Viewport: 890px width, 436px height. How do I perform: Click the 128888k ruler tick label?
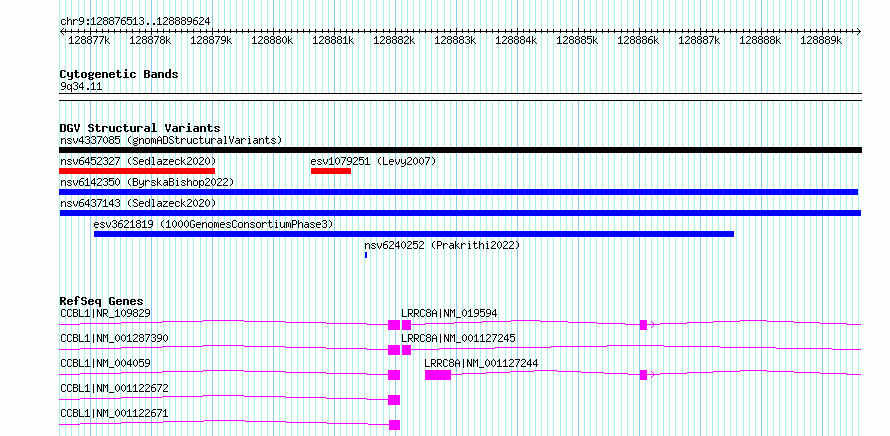tap(761, 41)
